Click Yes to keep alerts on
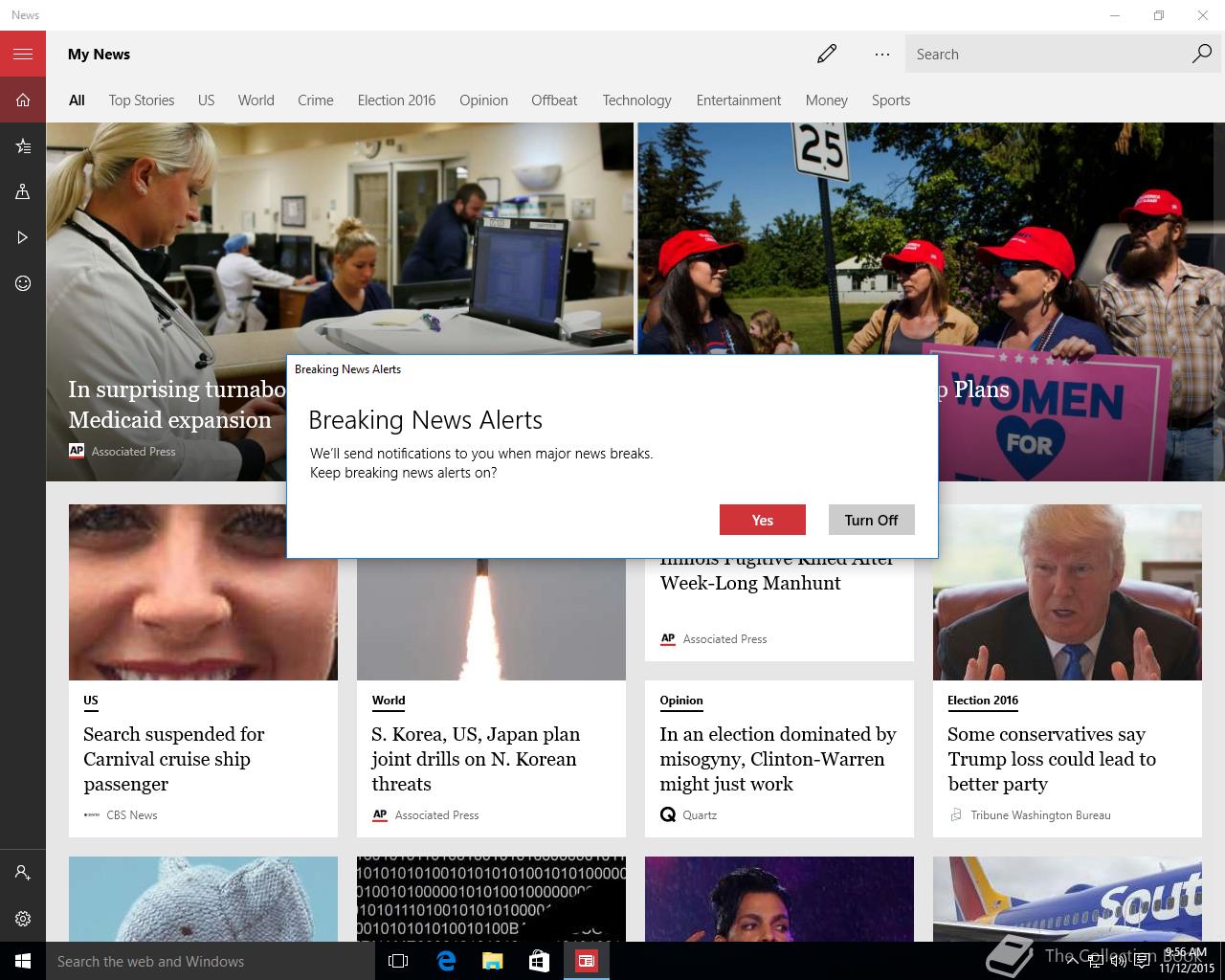 coord(763,520)
